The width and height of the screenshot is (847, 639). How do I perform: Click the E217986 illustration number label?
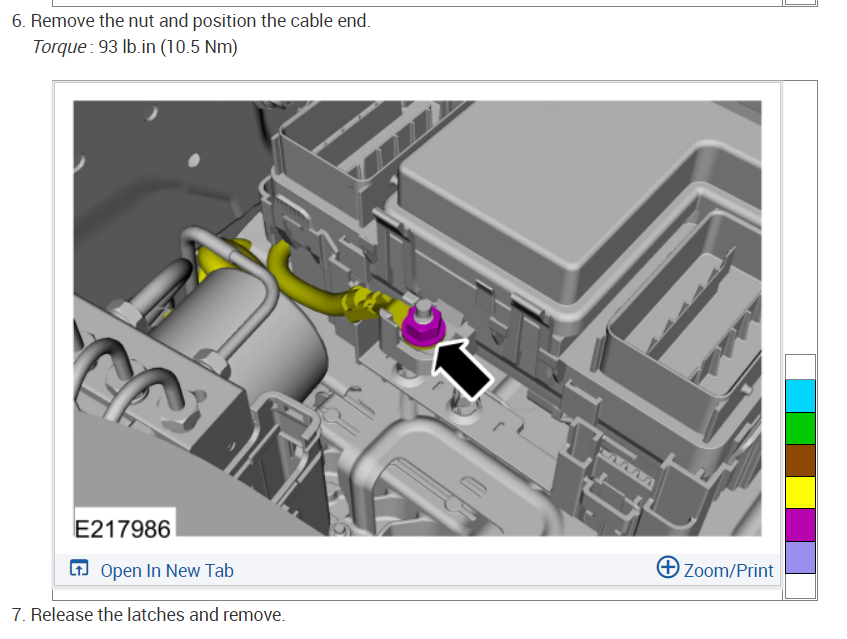pos(123,529)
